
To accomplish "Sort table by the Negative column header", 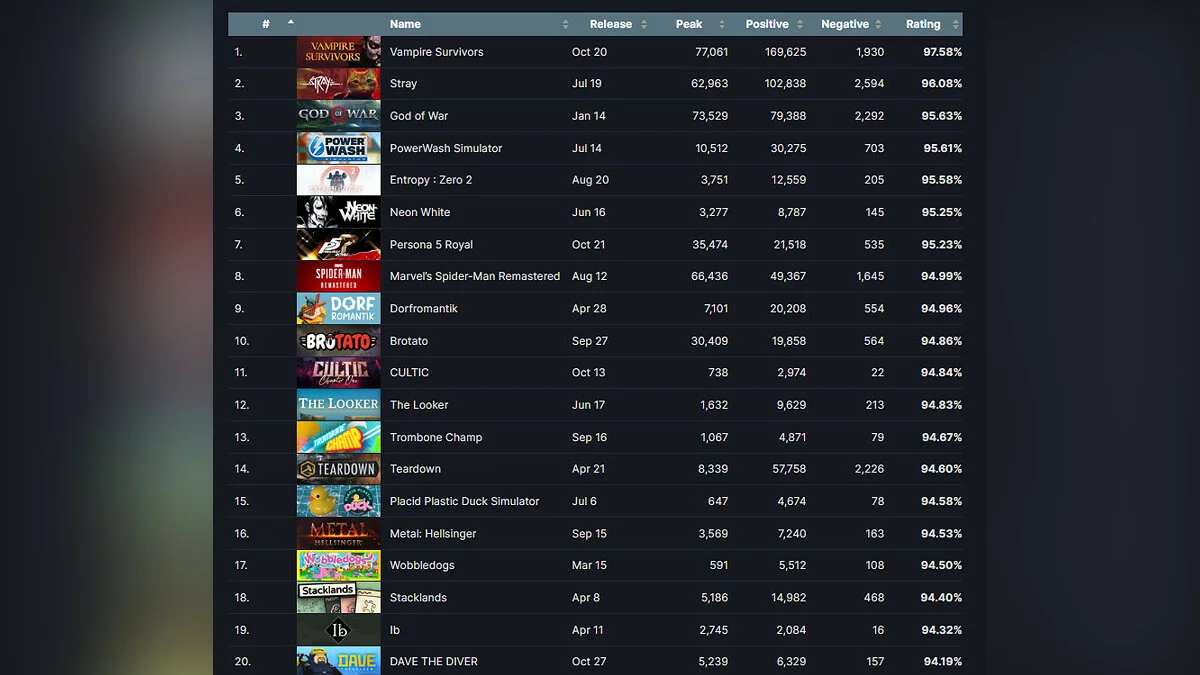I will click(845, 24).
